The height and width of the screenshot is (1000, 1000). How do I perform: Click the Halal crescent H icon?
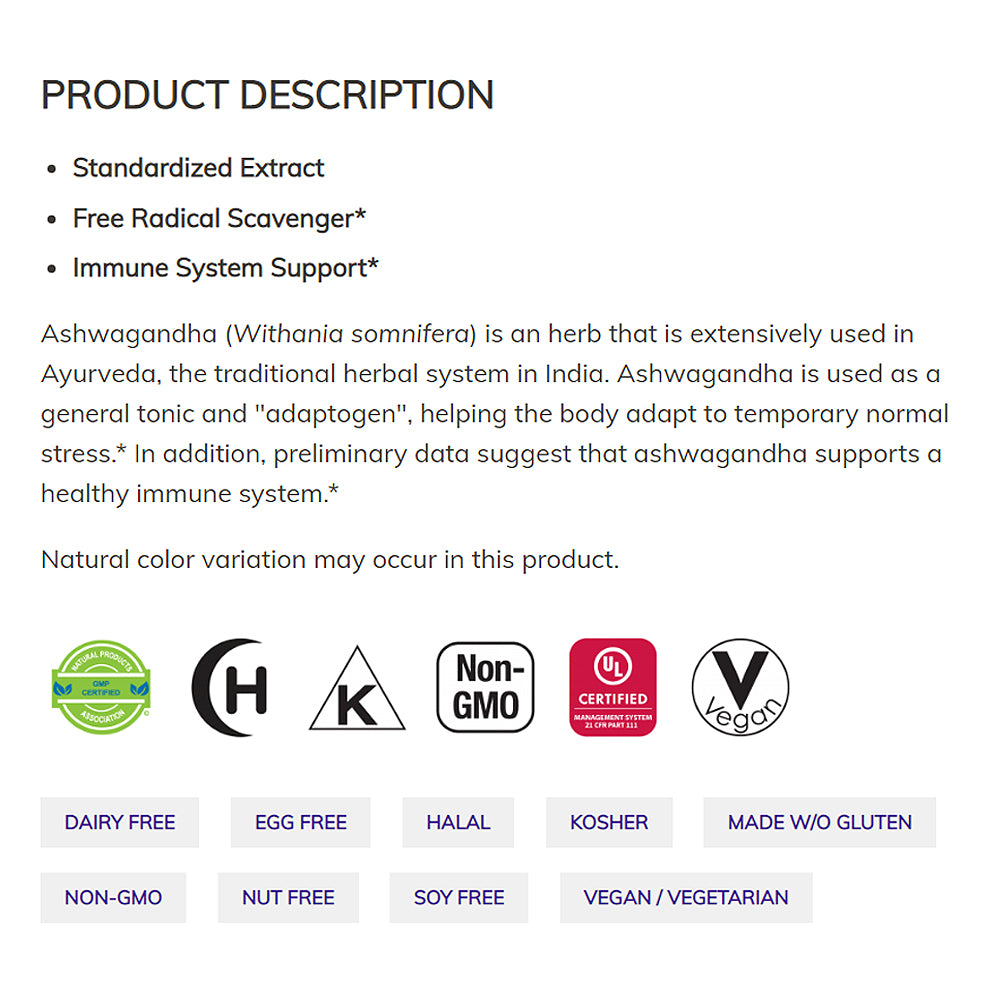click(229, 687)
